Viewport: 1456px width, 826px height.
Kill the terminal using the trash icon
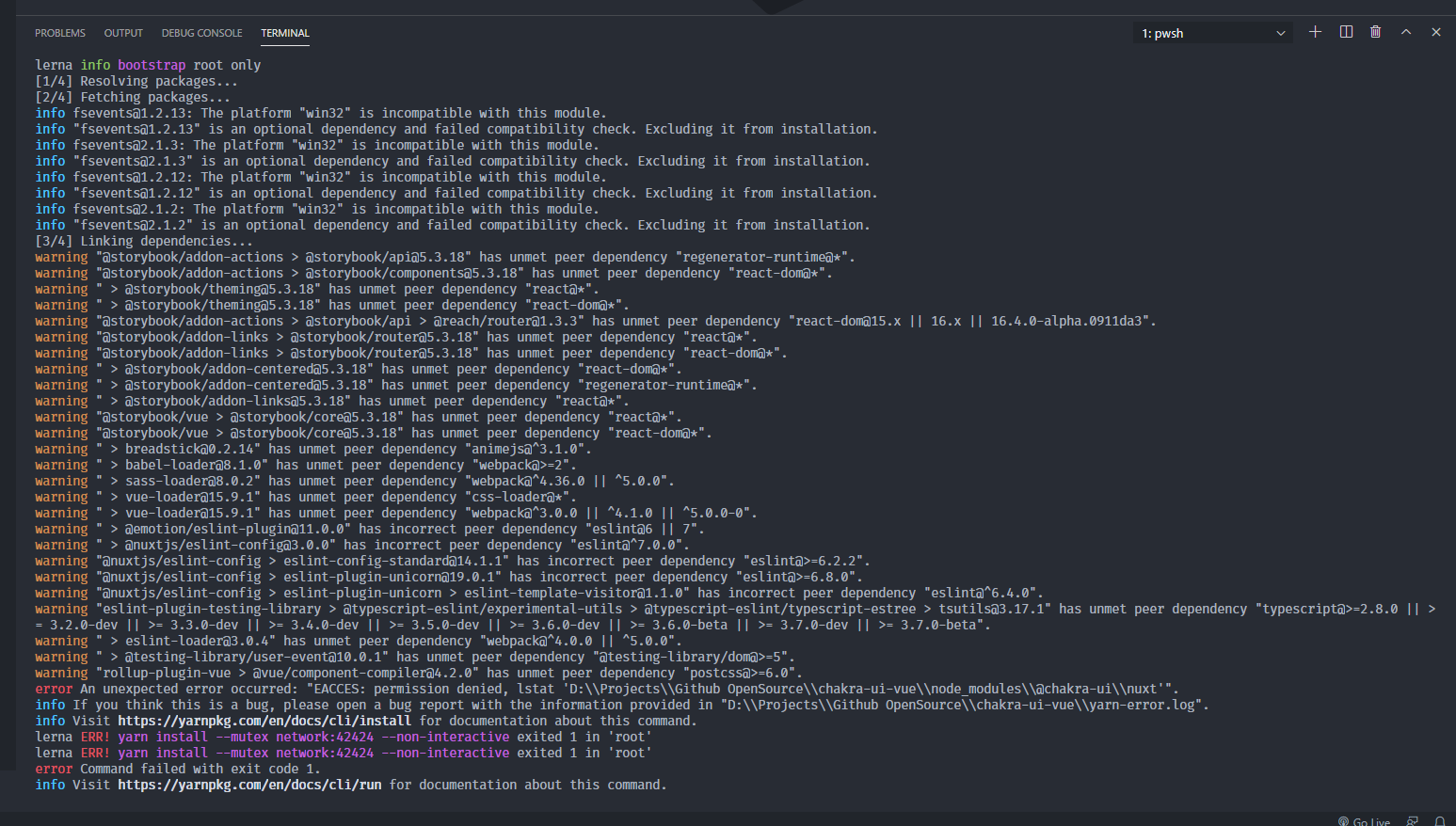click(x=1375, y=31)
